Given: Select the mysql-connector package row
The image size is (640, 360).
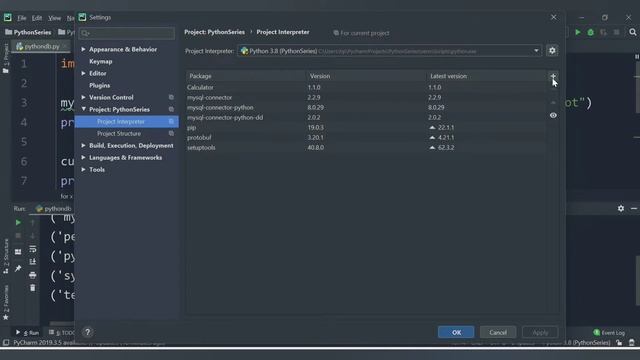Looking at the screenshot, I should (x=366, y=98).
